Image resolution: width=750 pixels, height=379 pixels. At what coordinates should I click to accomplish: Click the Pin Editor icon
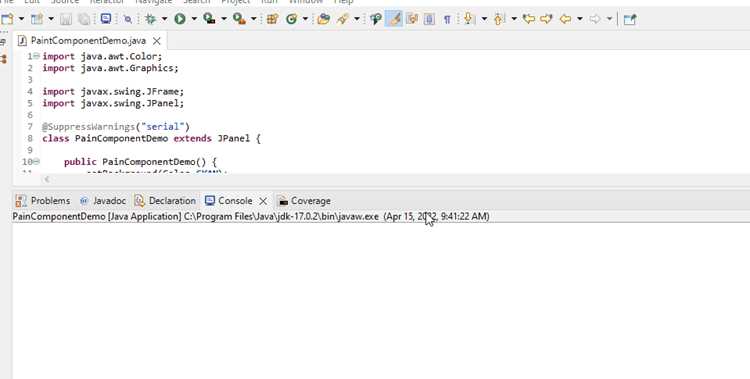click(630, 19)
